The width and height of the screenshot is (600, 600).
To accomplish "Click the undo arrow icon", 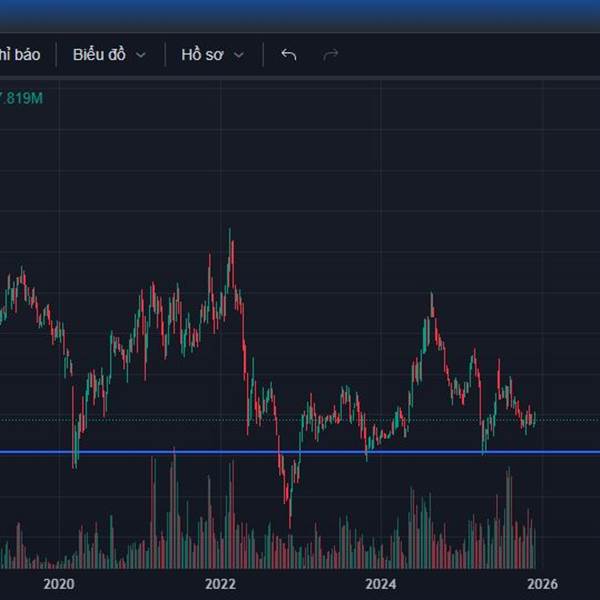I will (289, 55).
